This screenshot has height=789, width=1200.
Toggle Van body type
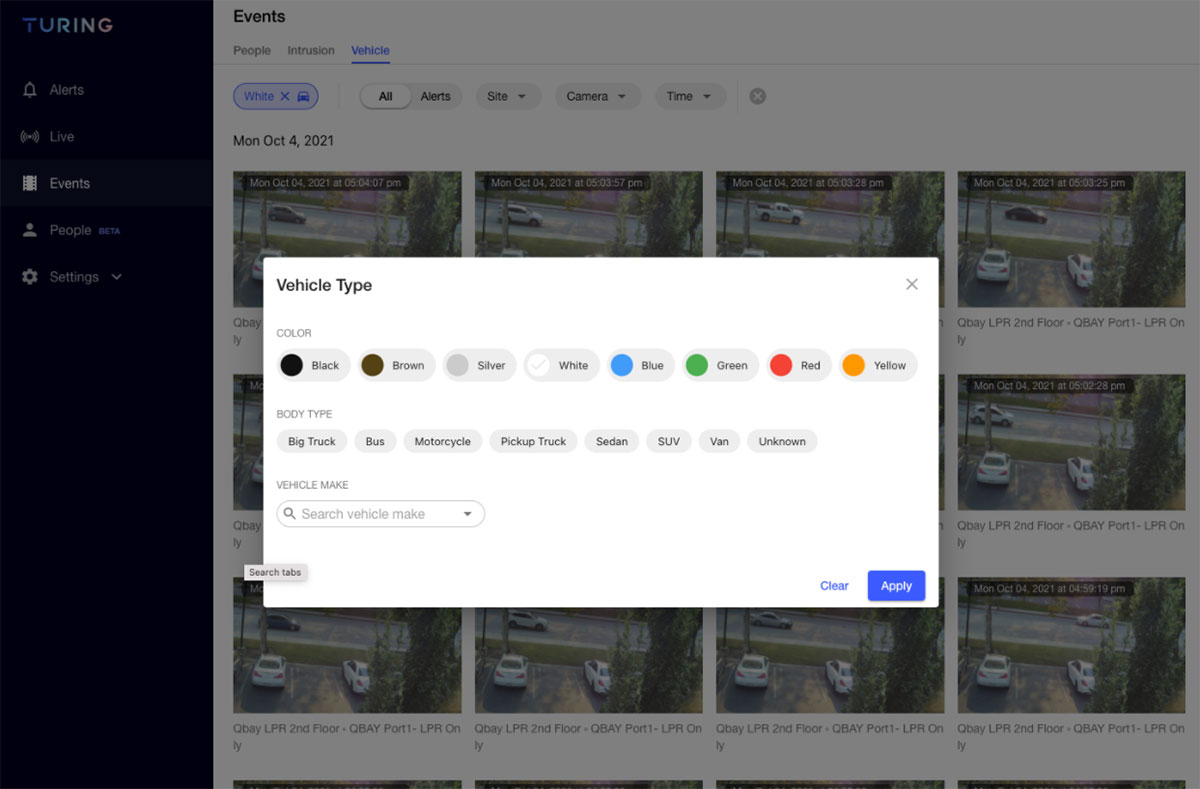coord(719,441)
